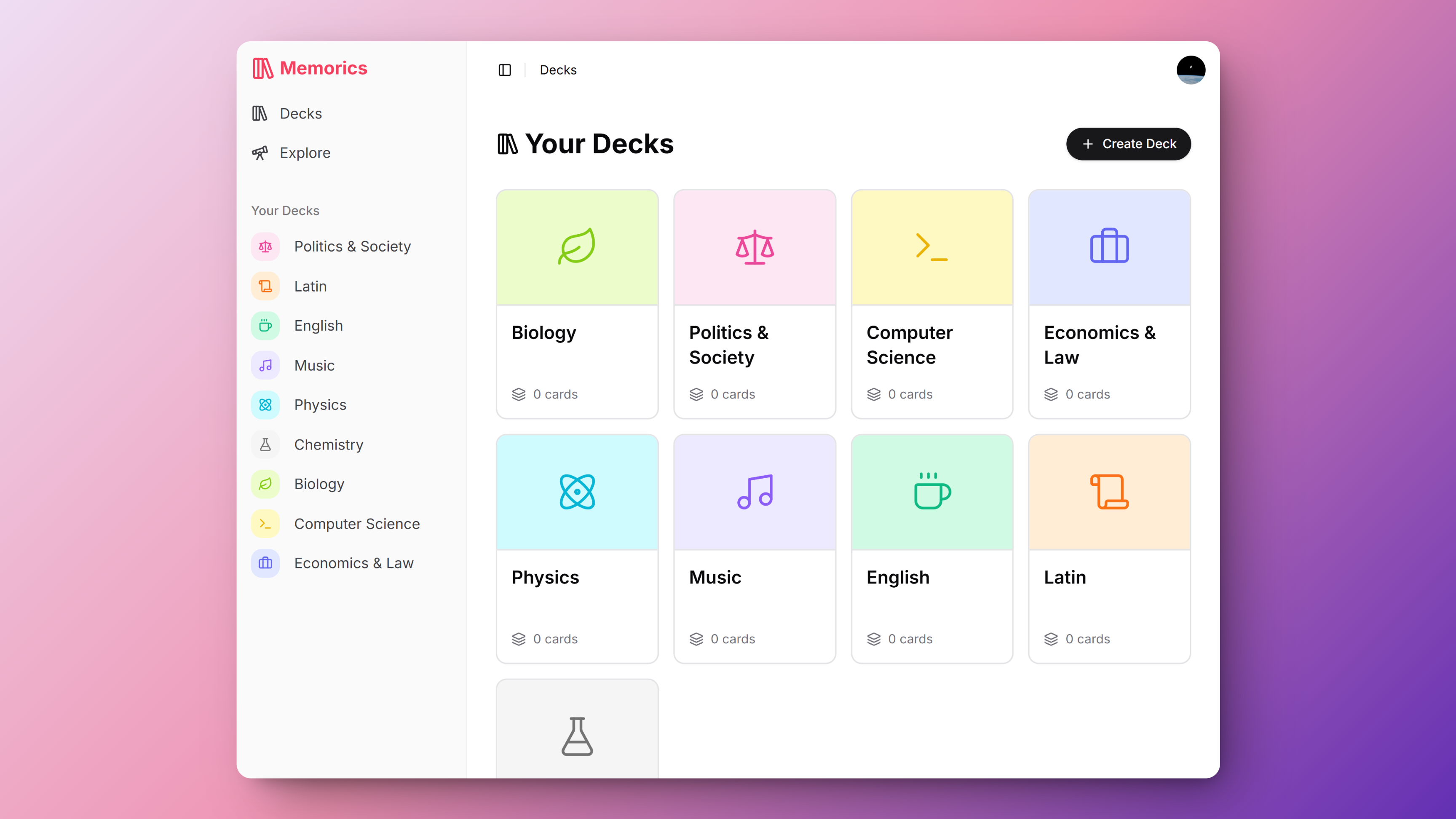Open Chemistry deck from sidebar

[328, 445]
